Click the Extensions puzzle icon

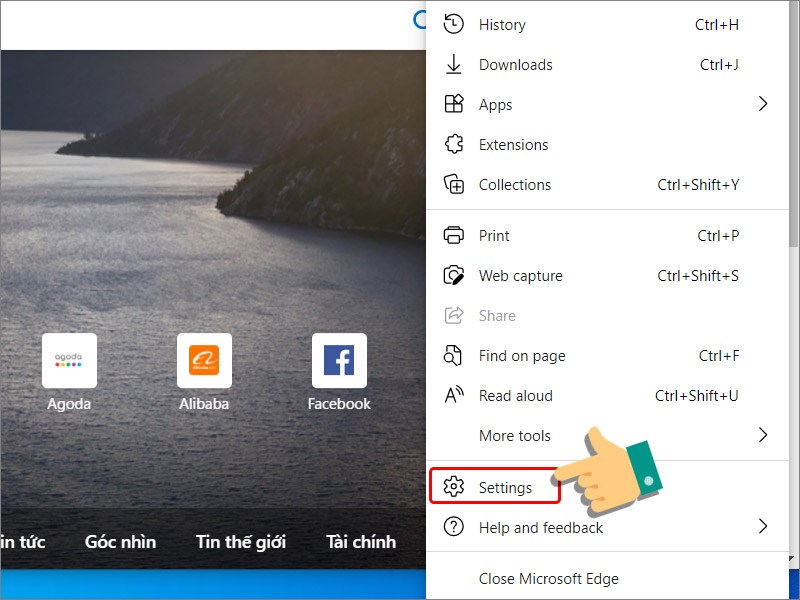[x=454, y=144]
